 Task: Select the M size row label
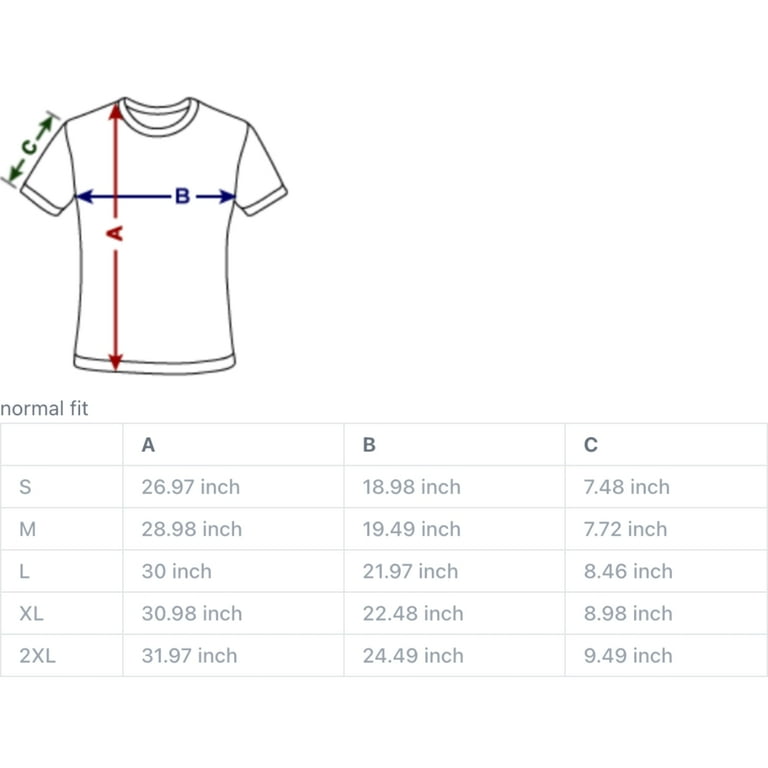pyautogui.click(x=27, y=529)
